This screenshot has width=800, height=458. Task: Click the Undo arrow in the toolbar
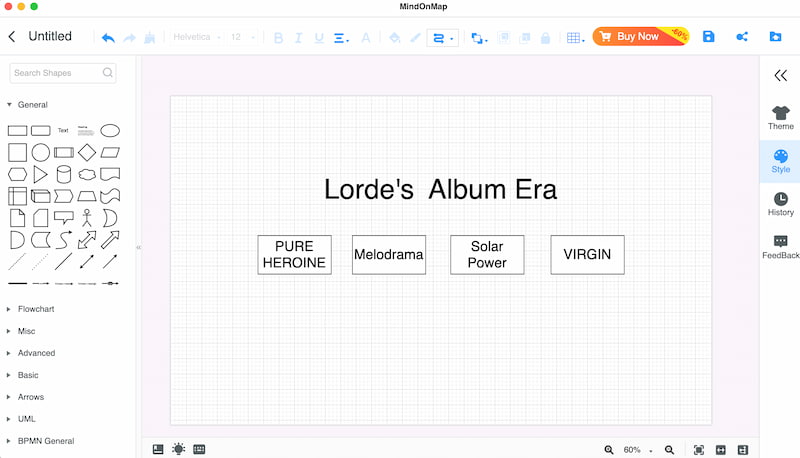(x=108, y=37)
